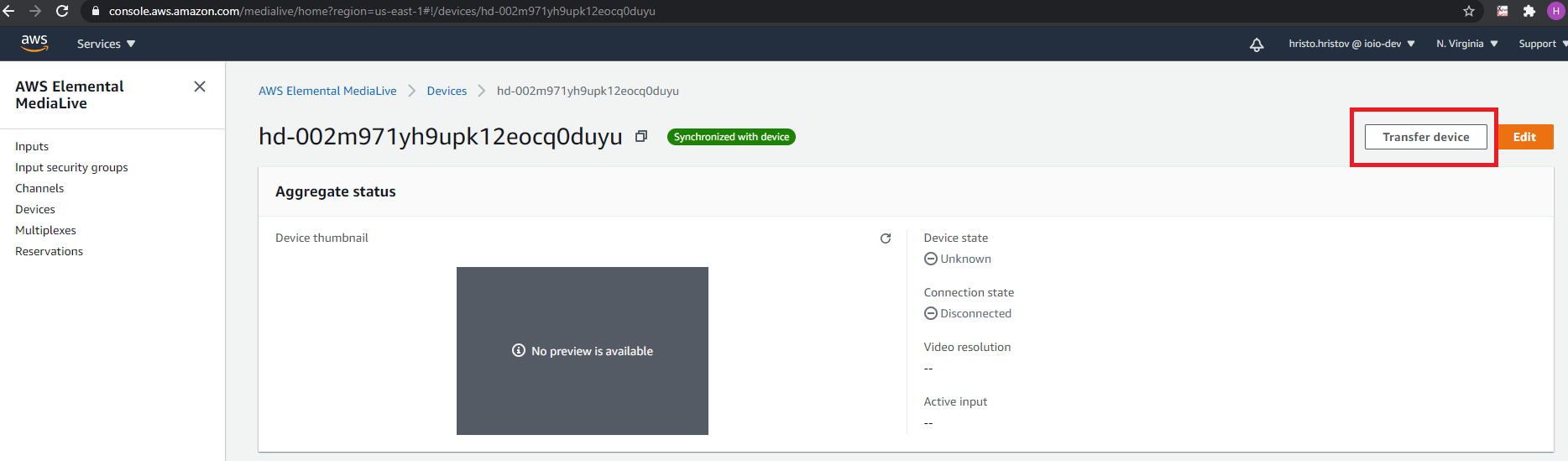Reload the page using the browser reload button
1568x461 pixels.
(x=62, y=11)
